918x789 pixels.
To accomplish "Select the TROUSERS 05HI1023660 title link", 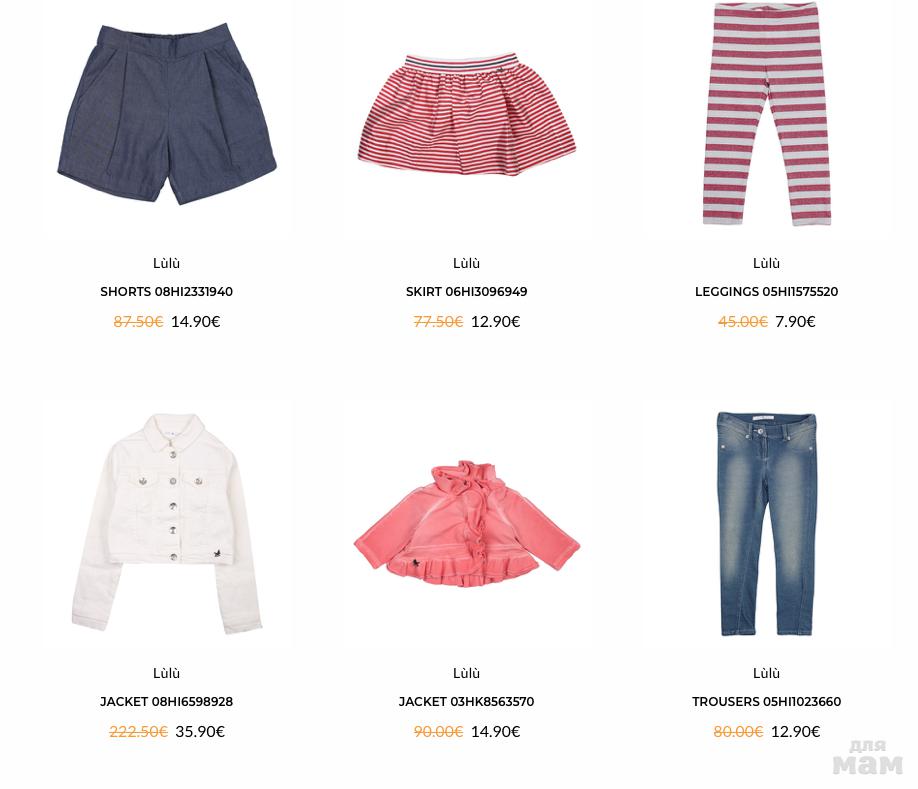I will click(x=766, y=701).
